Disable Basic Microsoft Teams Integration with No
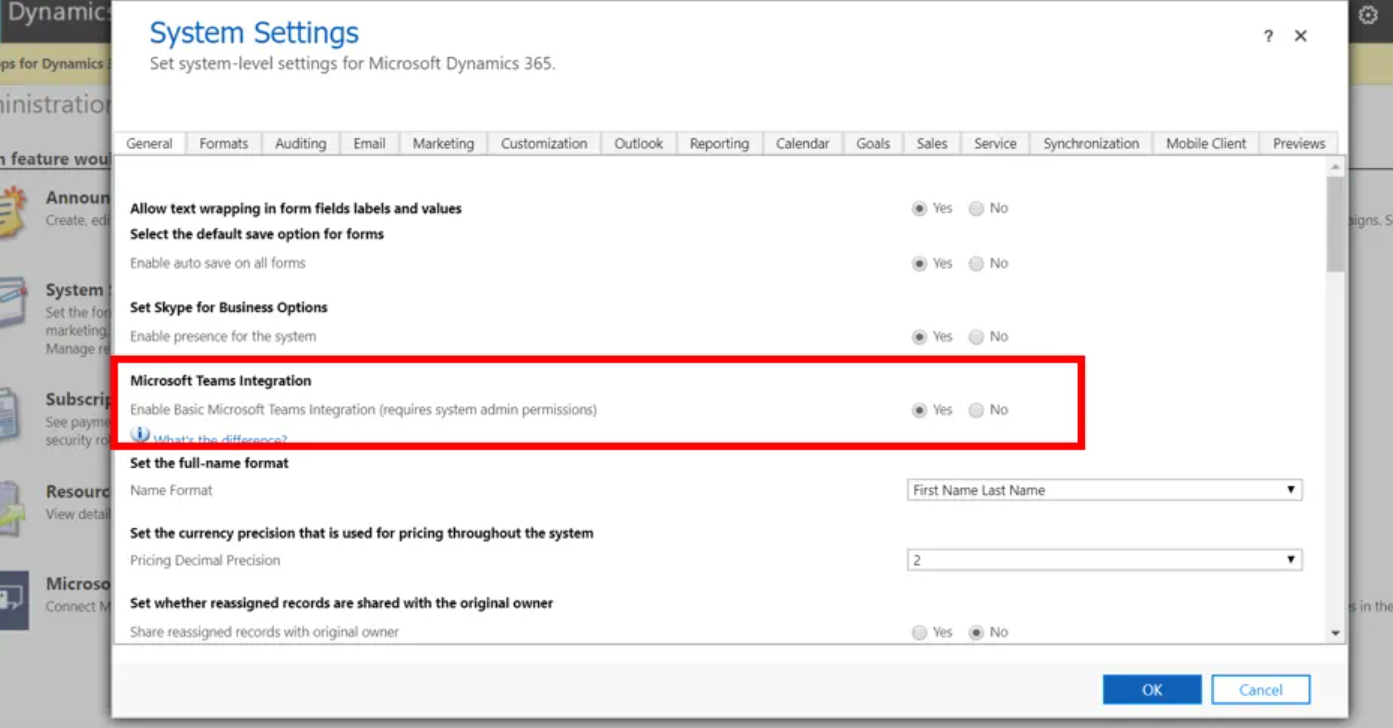Viewport: 1393px width, 728px height. (976, 410)
